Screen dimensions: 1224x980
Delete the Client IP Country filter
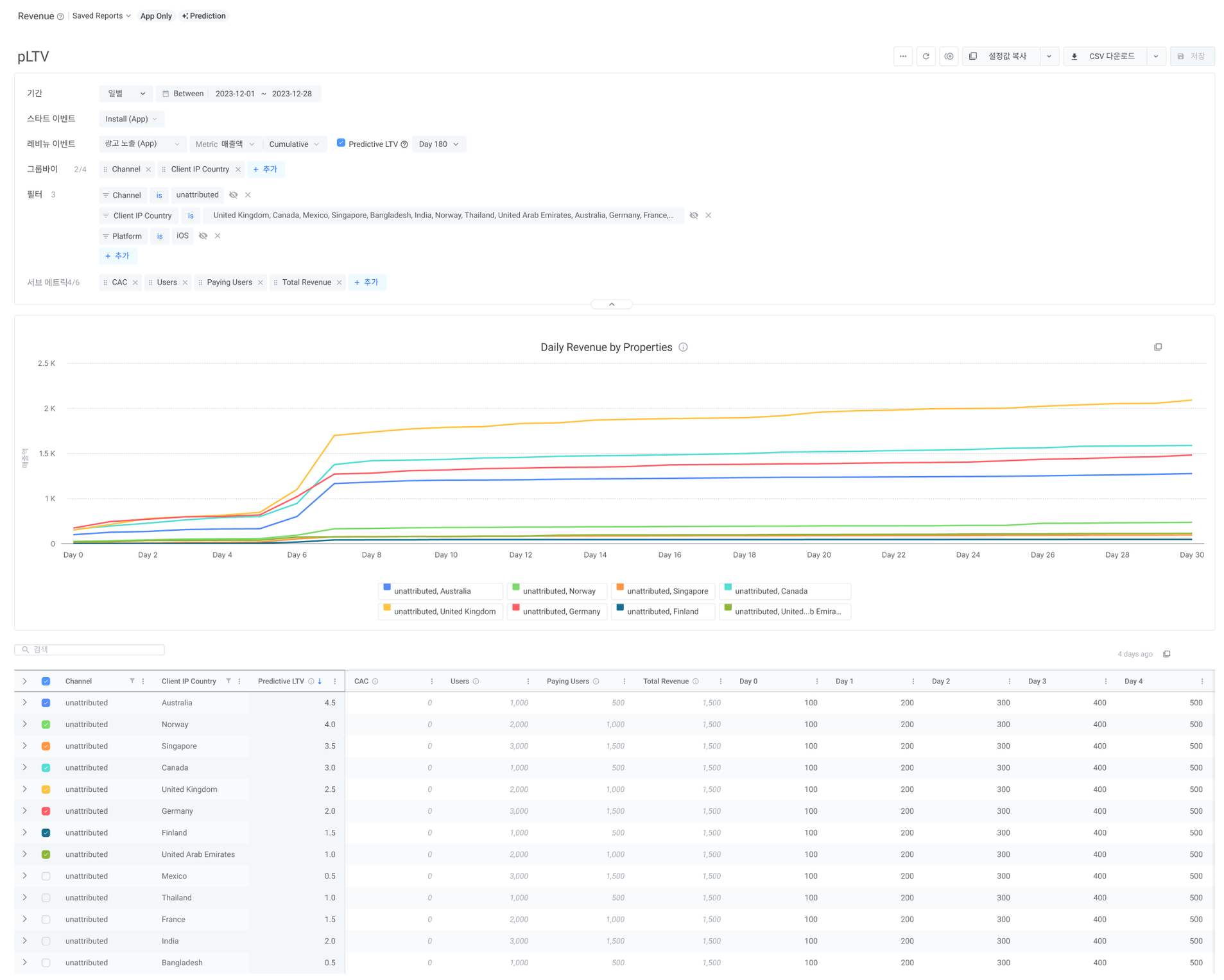[x=709, y=216]
